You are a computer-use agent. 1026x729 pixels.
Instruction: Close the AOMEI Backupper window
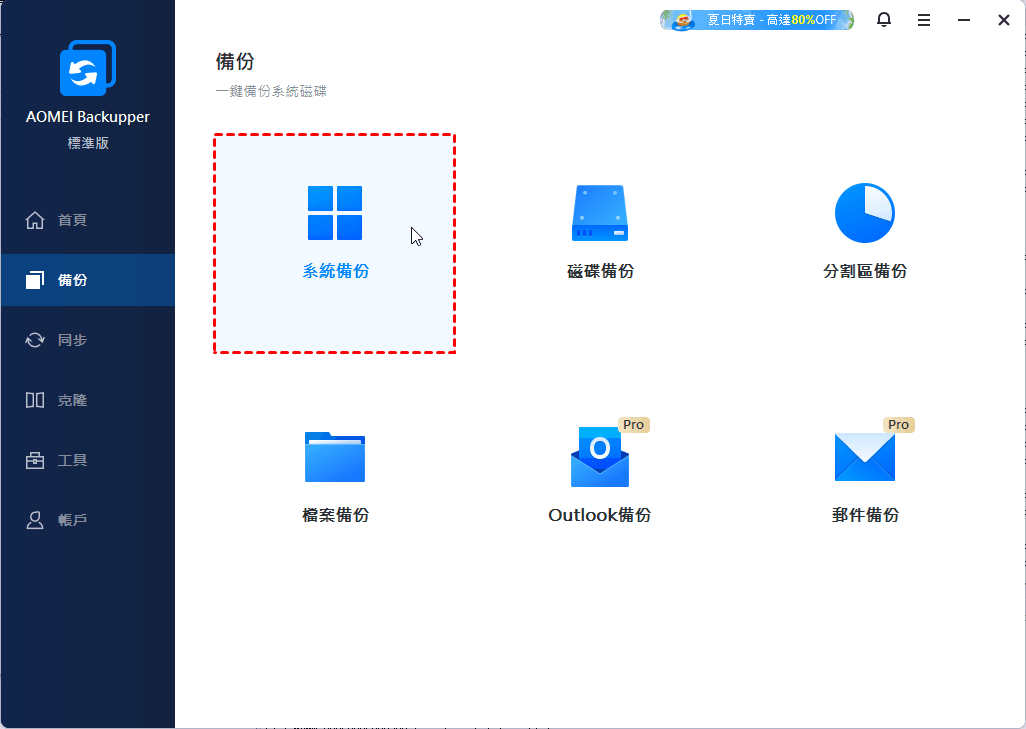[x=1004, y=20]
